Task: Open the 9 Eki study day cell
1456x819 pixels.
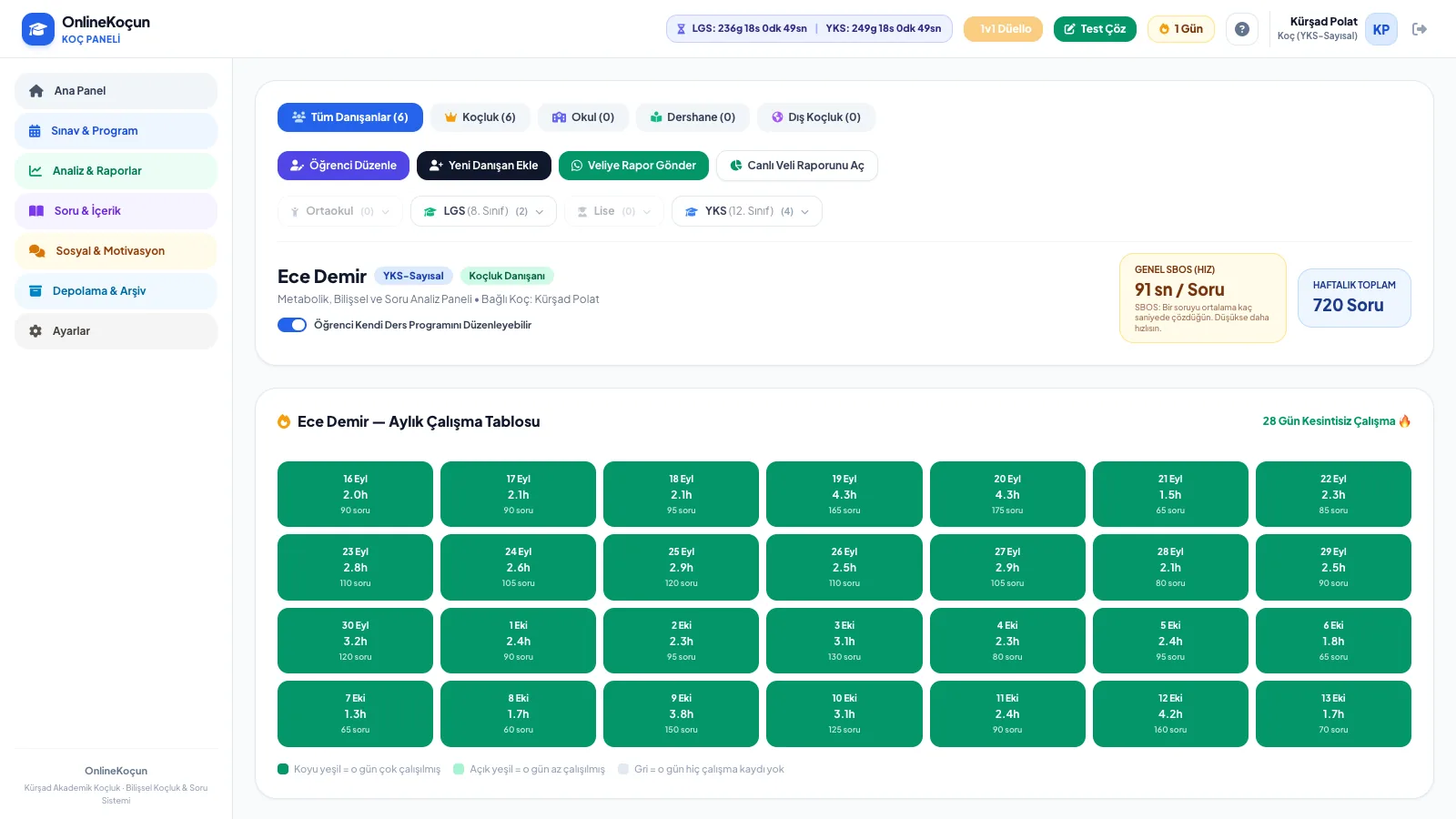Action: [681, 713]
